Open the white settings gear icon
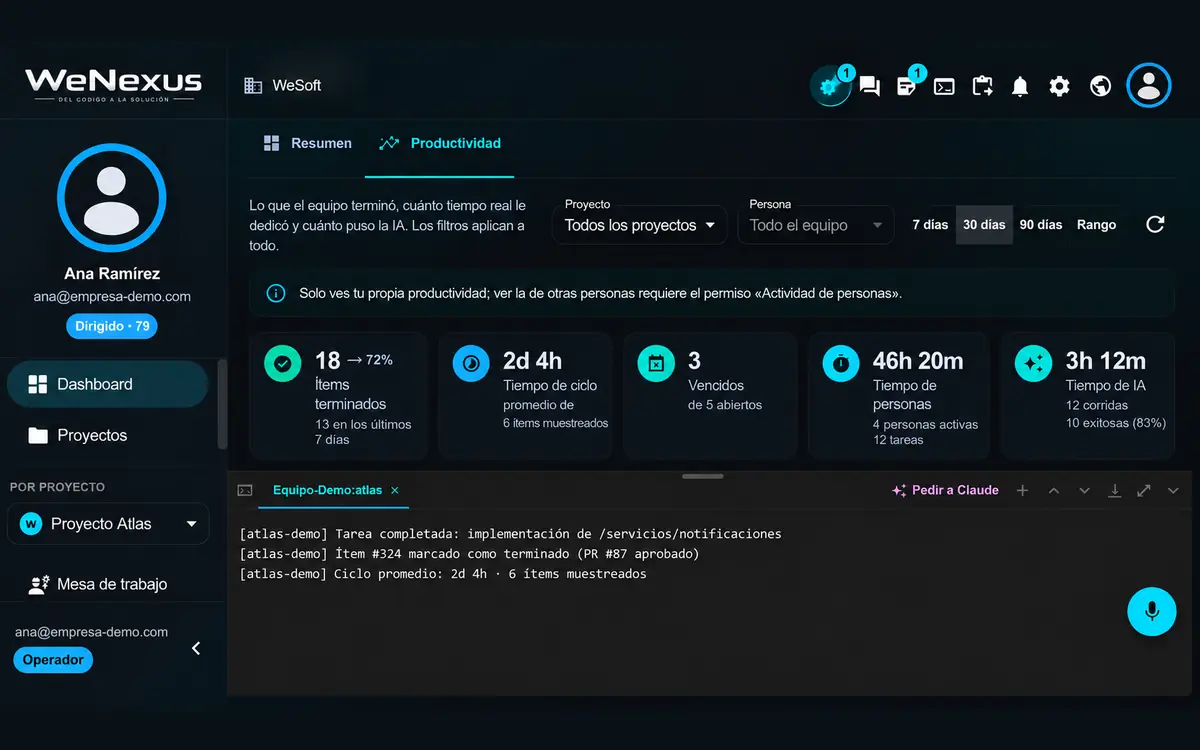 (x=1059, y=87)
